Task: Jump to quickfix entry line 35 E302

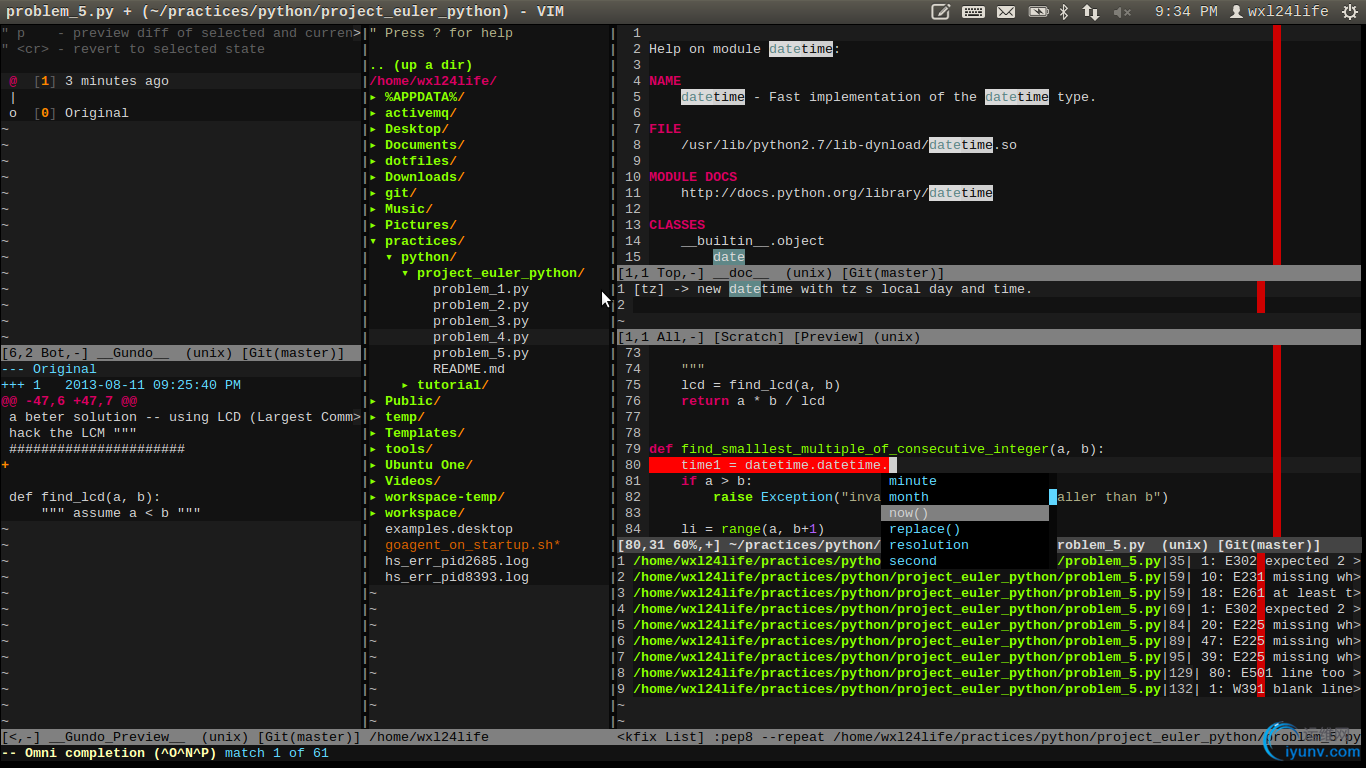Action: point(989,561)
